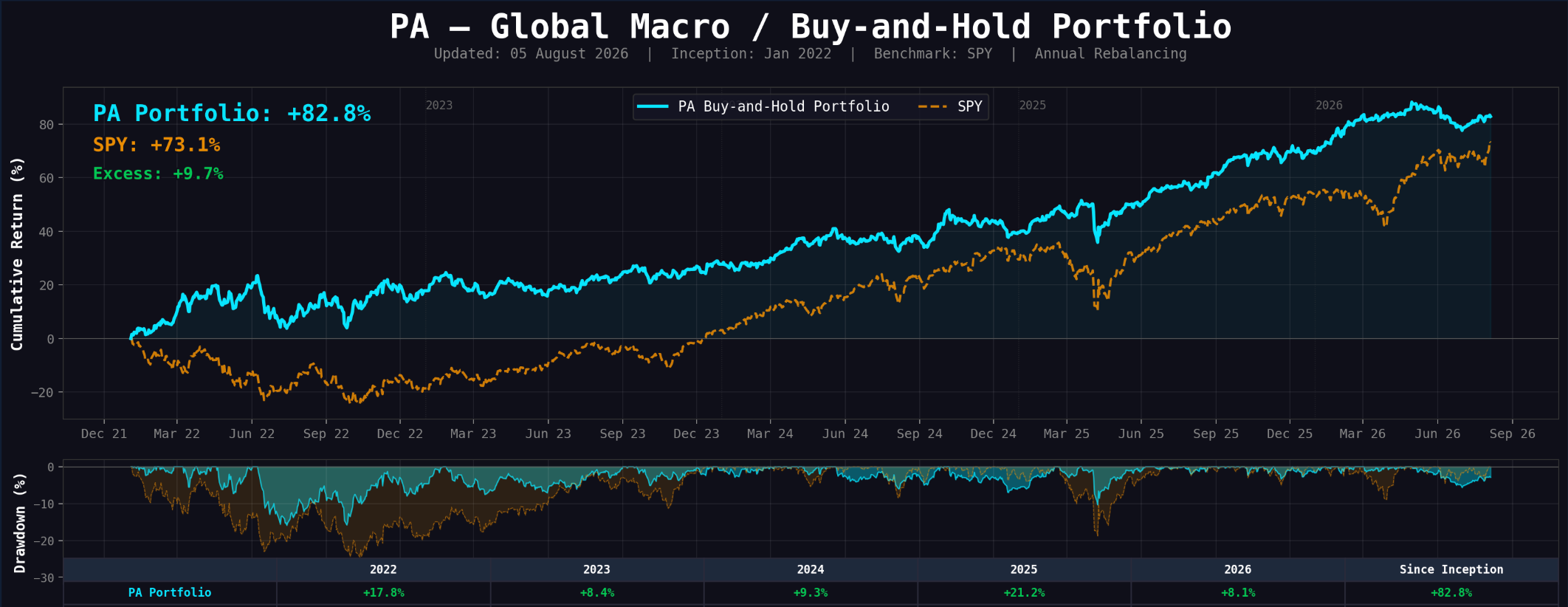Click the orange dashed line sample in legend
1568x607 pixels.
pyautogui.click(x=932, y=106)
